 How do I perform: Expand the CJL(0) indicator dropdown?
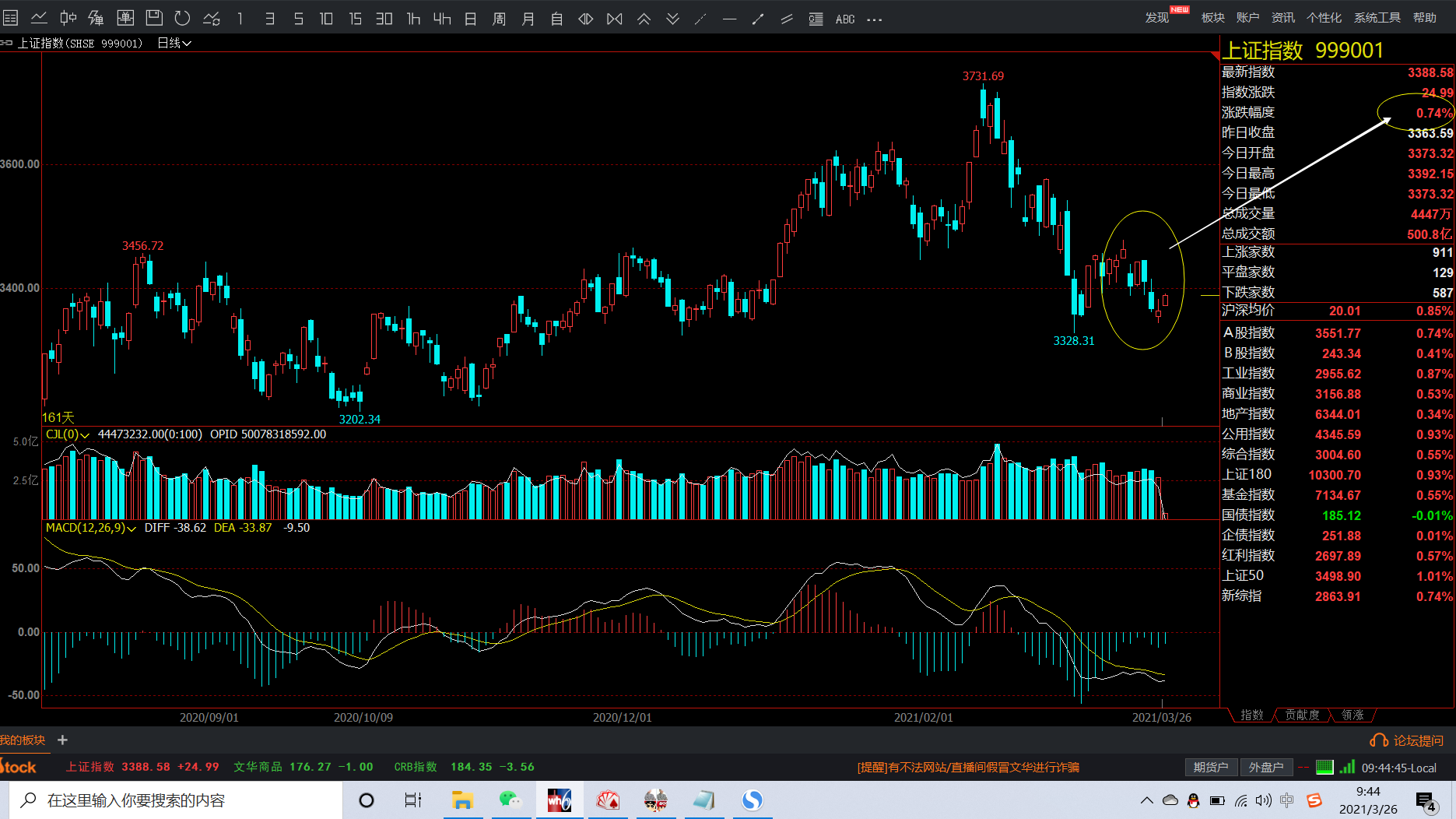click(x=68, y=434)
